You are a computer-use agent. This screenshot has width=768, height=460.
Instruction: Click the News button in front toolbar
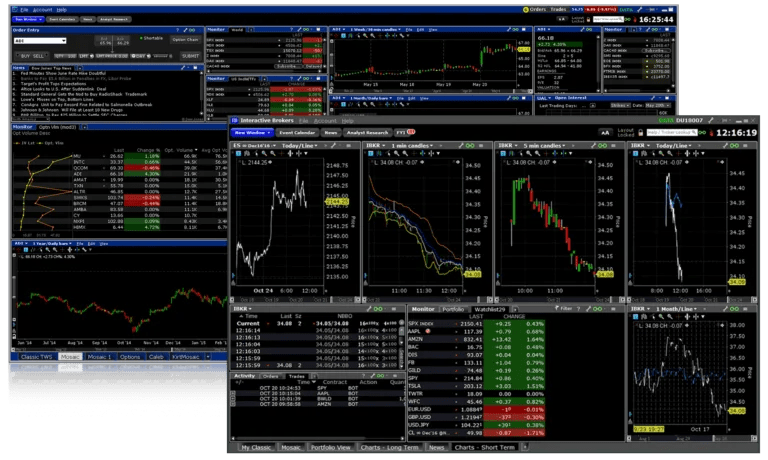coord(331,133)
